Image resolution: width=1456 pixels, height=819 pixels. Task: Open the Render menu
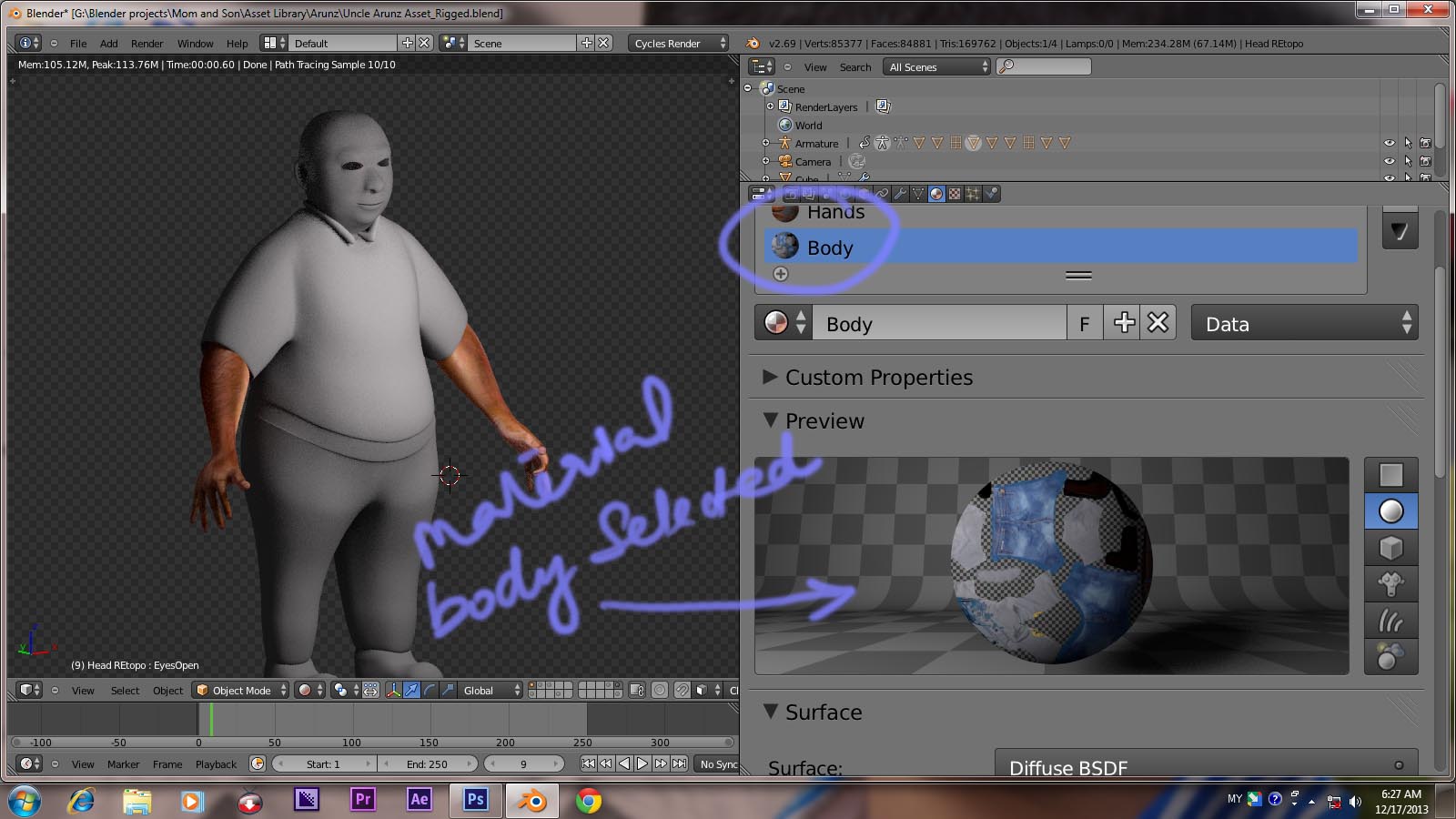click(147, 43)
